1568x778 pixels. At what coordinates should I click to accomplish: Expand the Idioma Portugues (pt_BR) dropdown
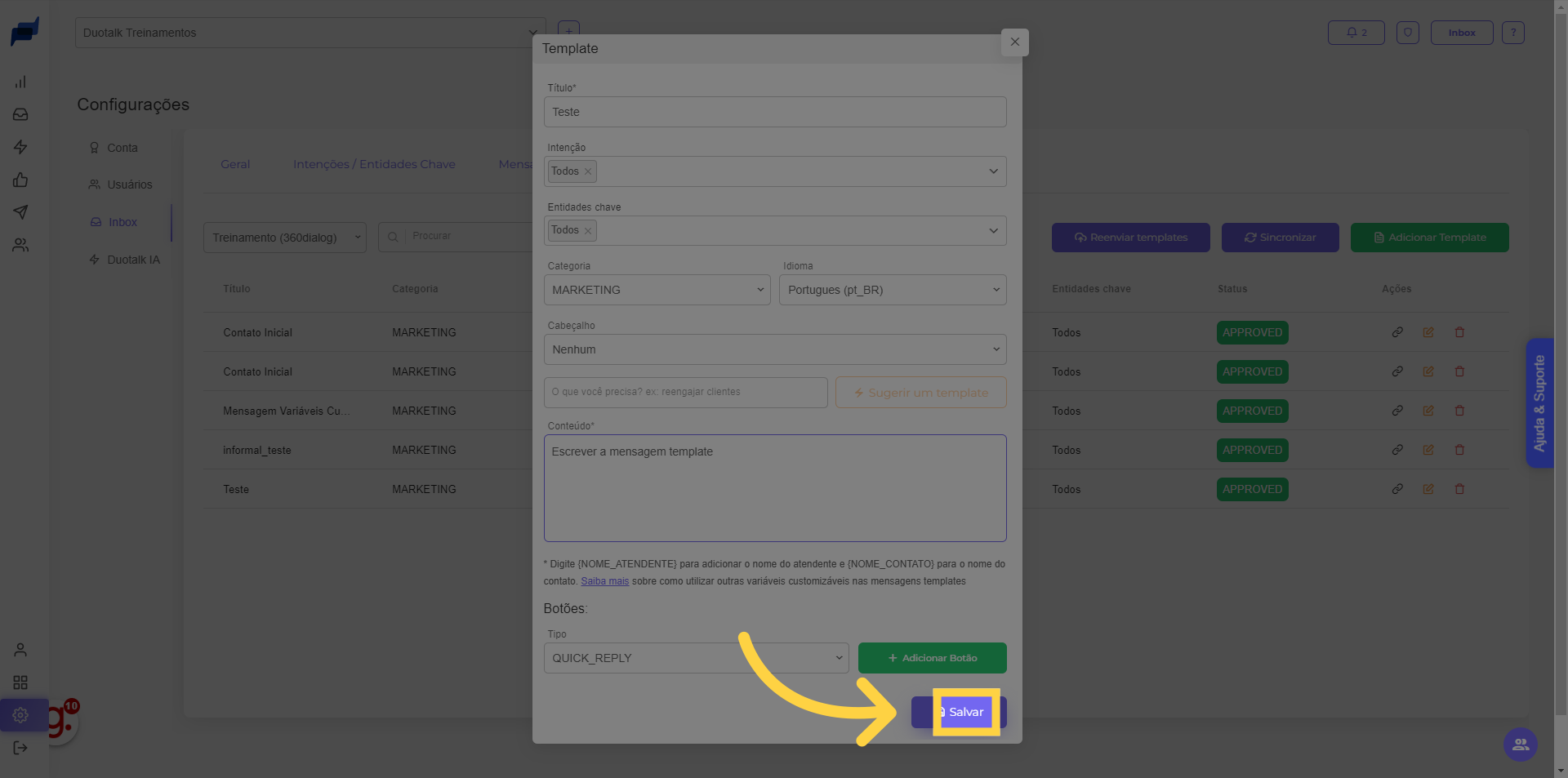click(892, 290)
